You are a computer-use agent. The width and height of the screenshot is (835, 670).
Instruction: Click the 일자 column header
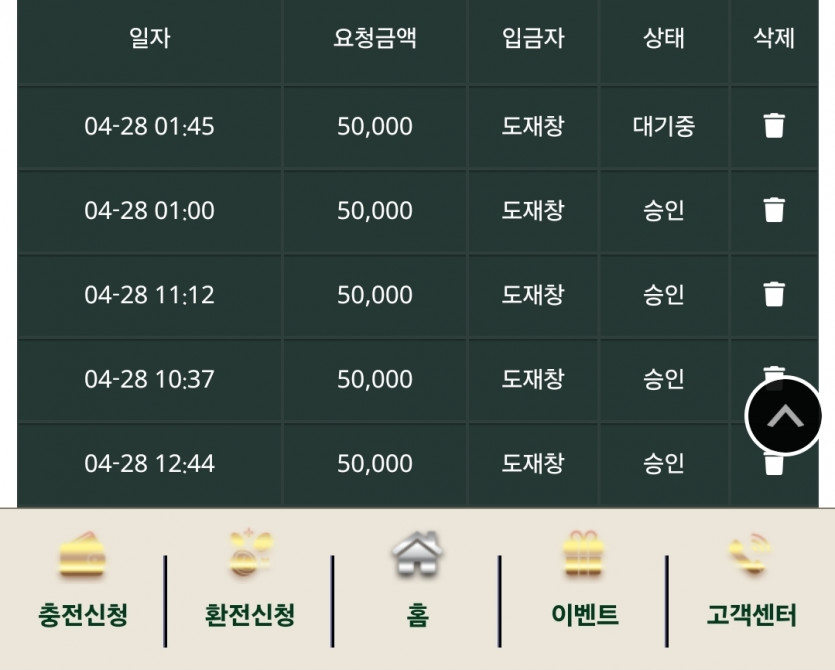tap(150, 38)
